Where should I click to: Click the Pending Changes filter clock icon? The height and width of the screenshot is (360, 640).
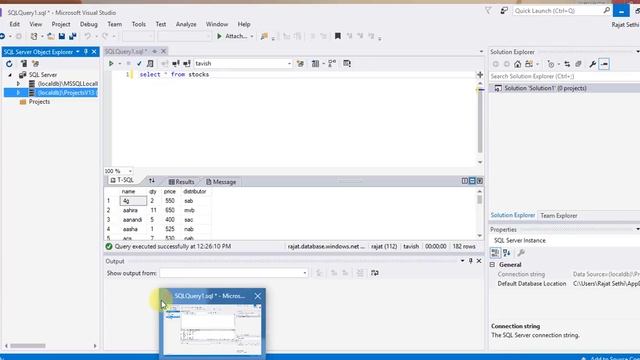[551, 64]
